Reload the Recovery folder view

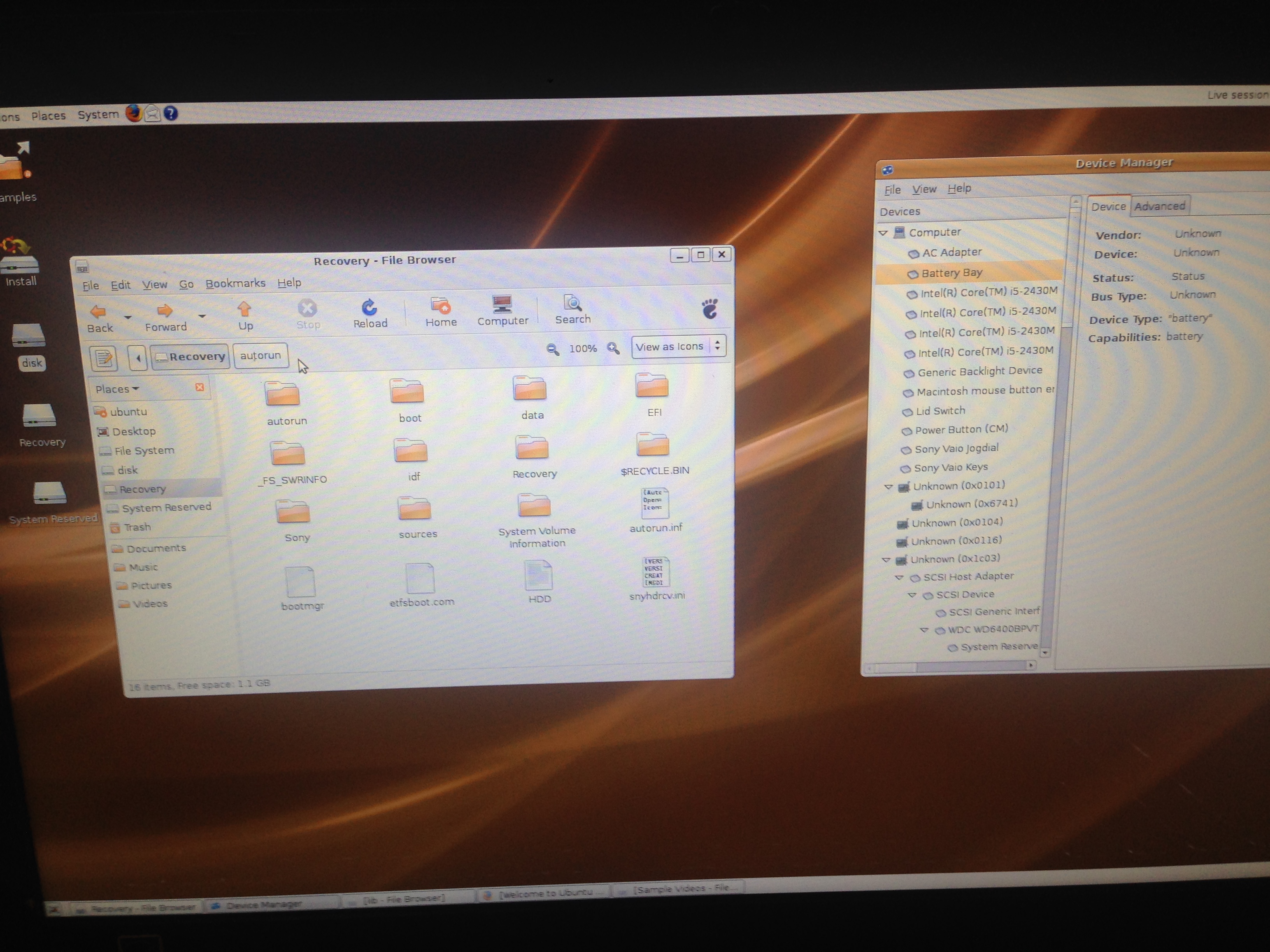coord(370,313)
